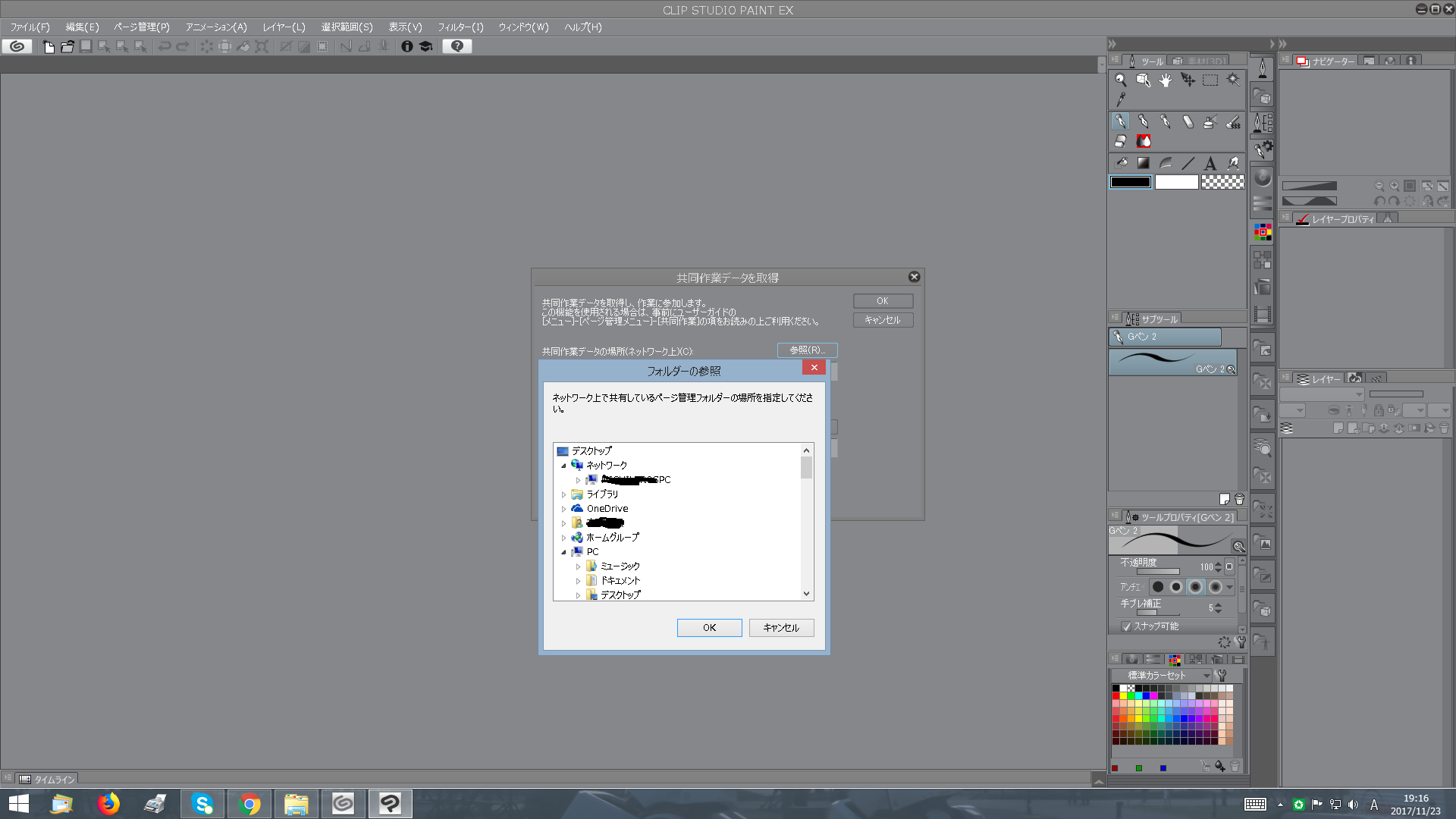Select the Eraser tool
Viewport: 1456px width, 819px height.
click(x=1121, y=141)
